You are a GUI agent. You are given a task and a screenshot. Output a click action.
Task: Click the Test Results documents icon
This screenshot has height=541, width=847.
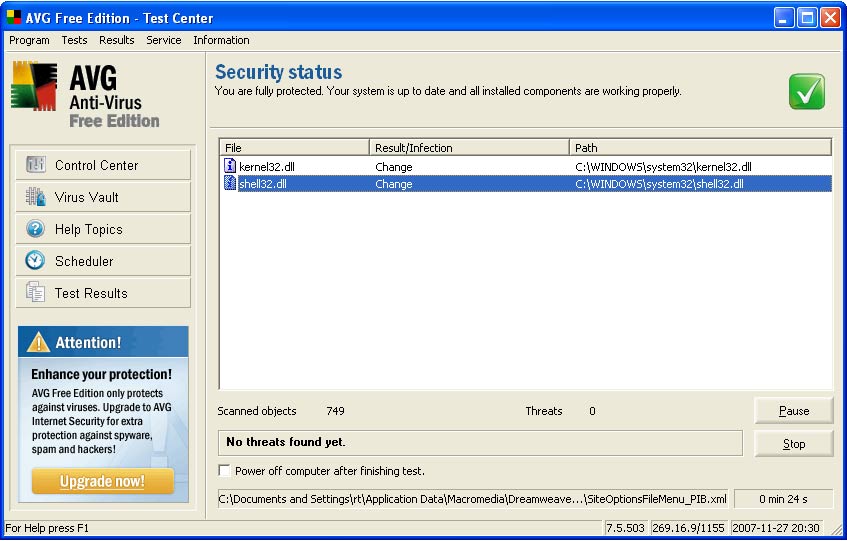point(36,292)
